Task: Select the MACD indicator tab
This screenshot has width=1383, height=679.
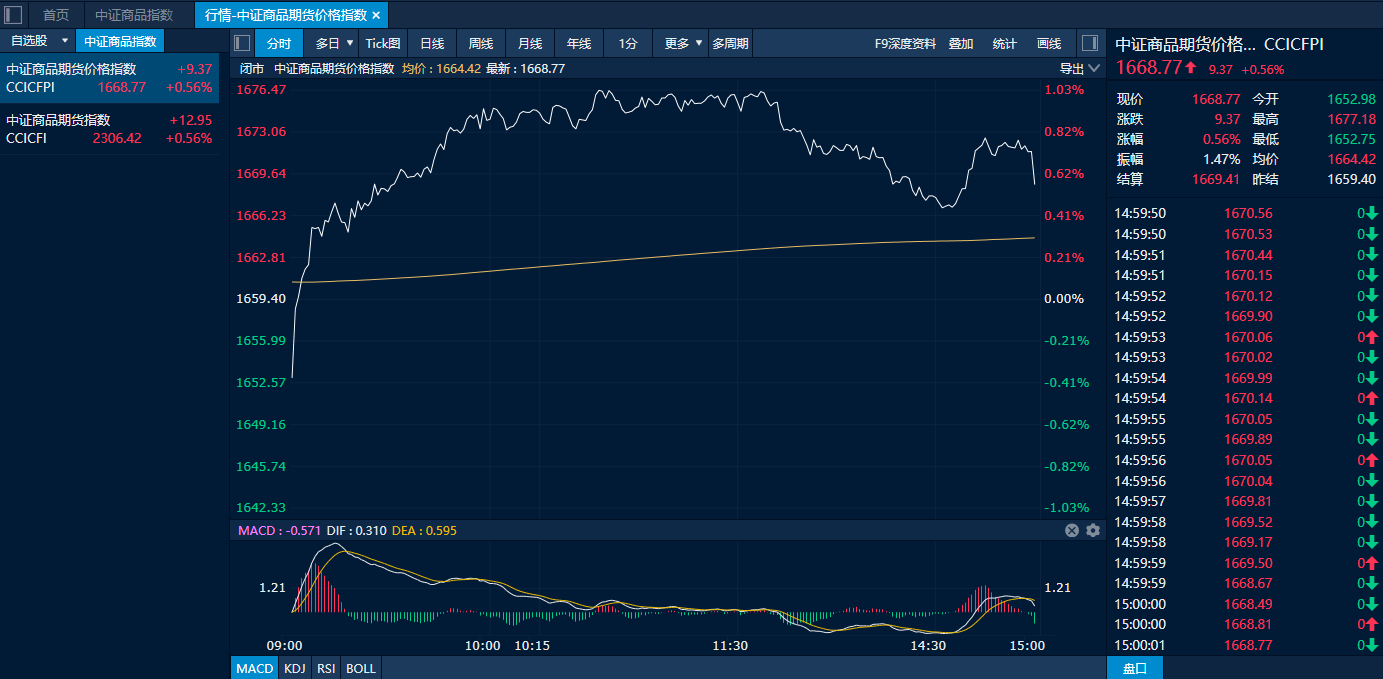Action: point(254,668)
